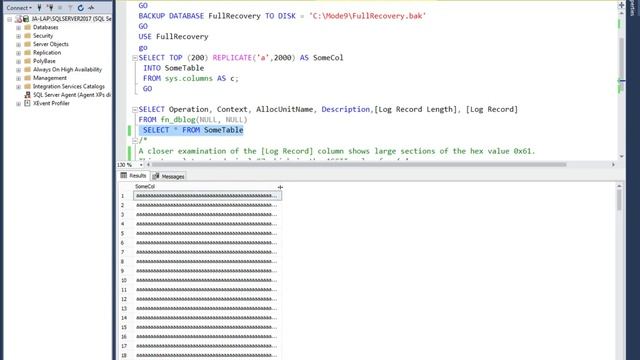
Task: Select the Server Objects folder icon
Action: tap(27, 44)
